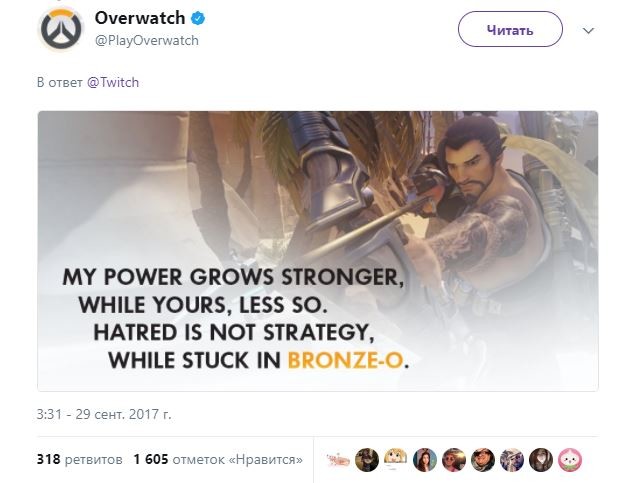Open the @Twitch reply mention link

113,82
